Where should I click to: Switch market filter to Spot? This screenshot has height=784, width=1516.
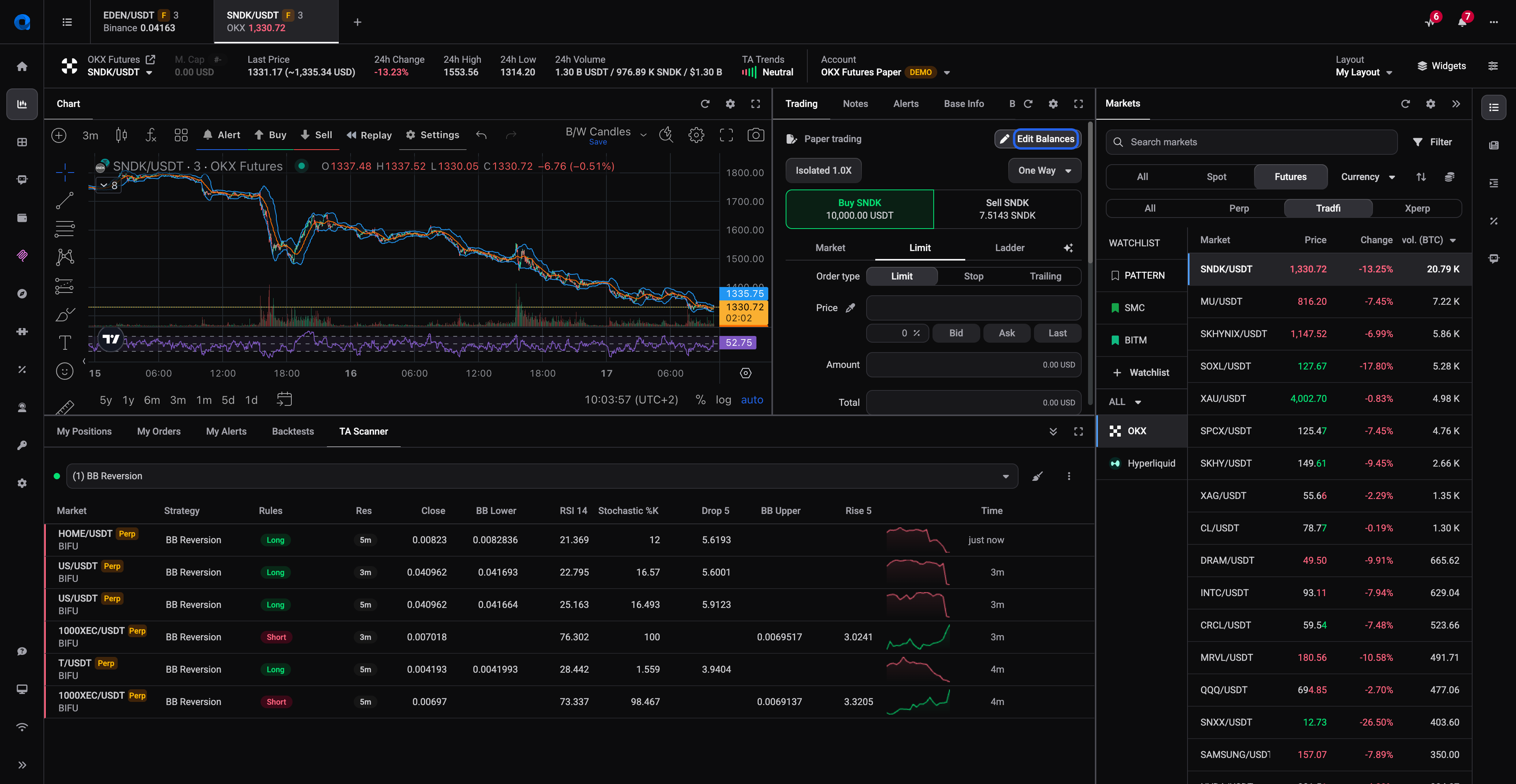pyautogui.click(x=1216, y=176)
